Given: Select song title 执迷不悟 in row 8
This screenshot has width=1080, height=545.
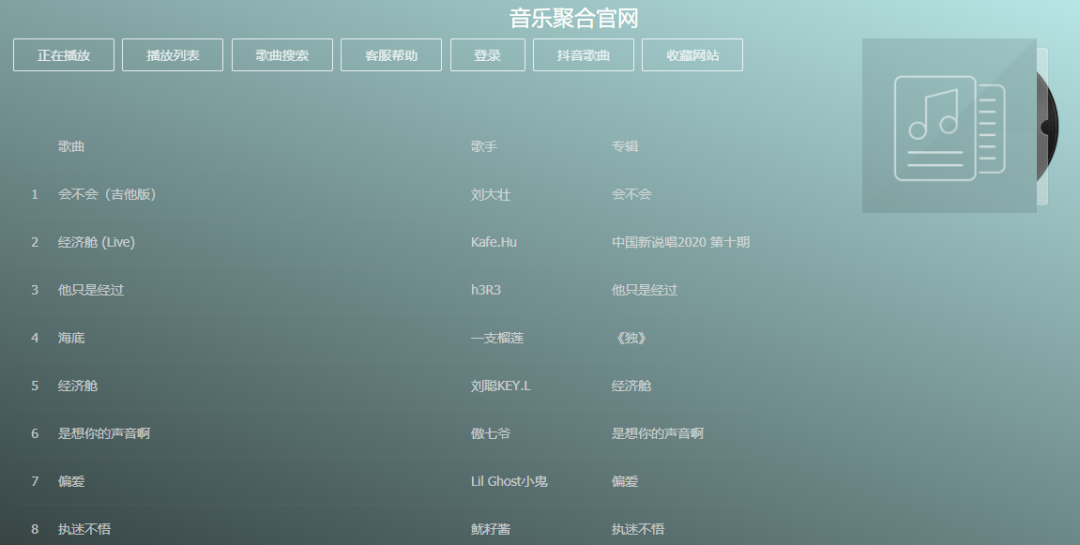Looking at the screenshot, I should [85, 529].
